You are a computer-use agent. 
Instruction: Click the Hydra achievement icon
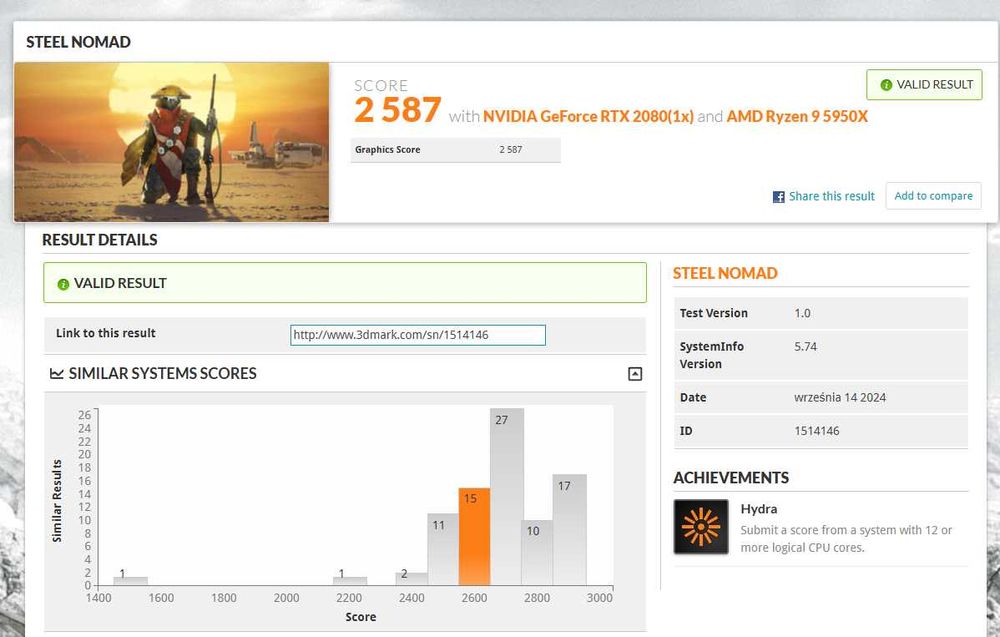[x=701, y=527]
